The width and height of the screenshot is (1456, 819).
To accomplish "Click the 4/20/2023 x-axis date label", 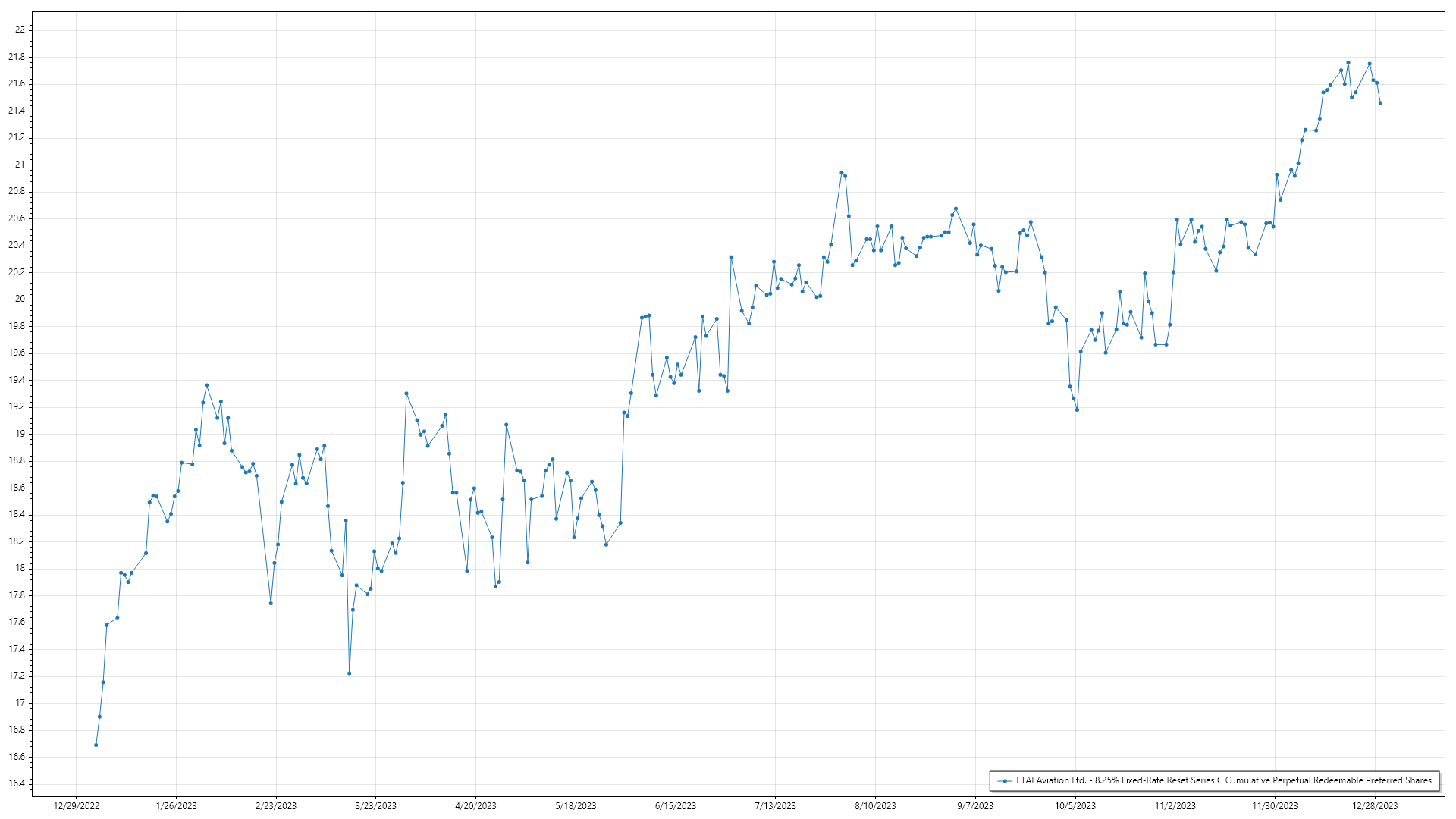I will [x=475, y=806].
